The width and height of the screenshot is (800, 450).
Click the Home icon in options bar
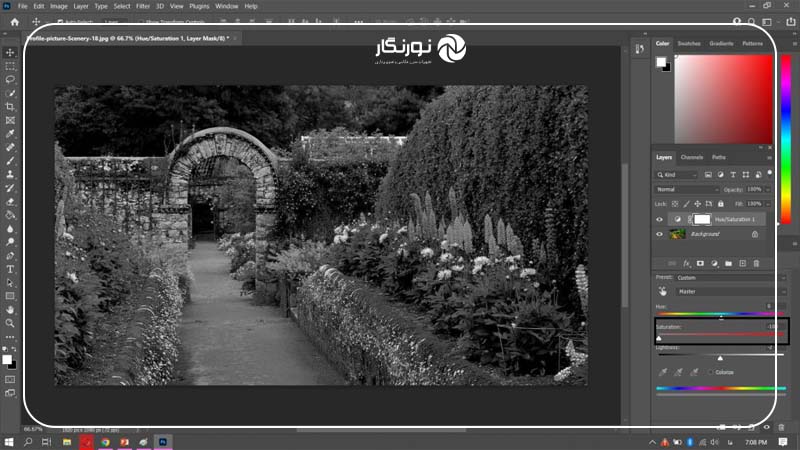click(x=15, y=22)
